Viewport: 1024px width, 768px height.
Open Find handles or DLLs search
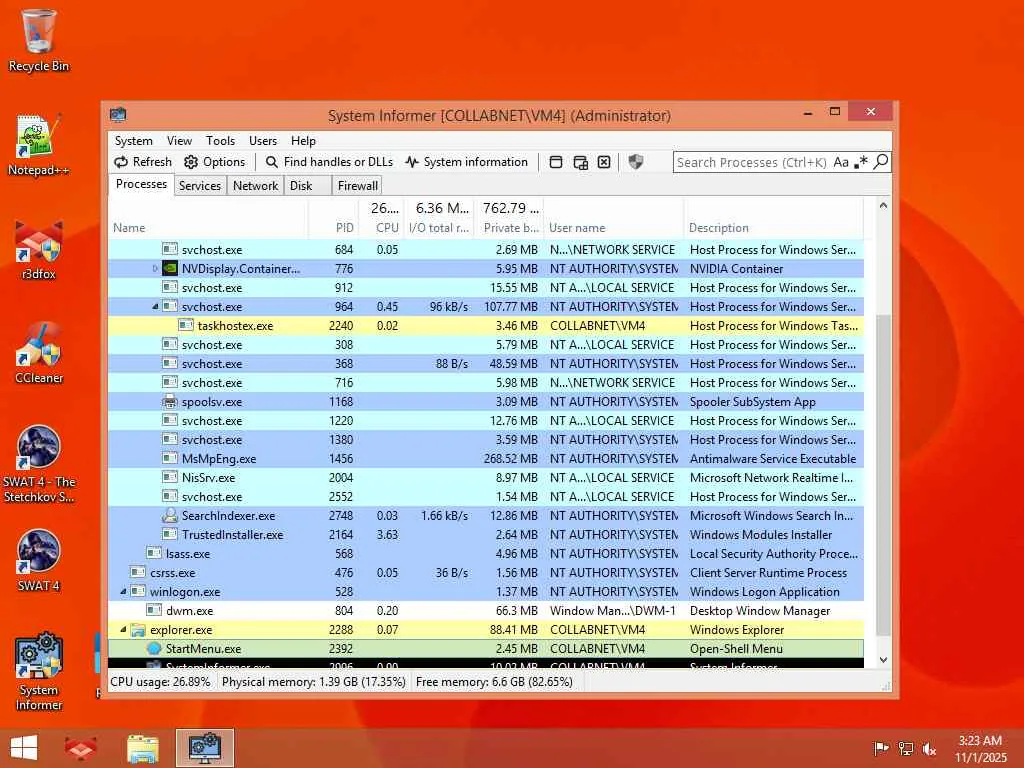pyautogui.click(x=329, y=162)
